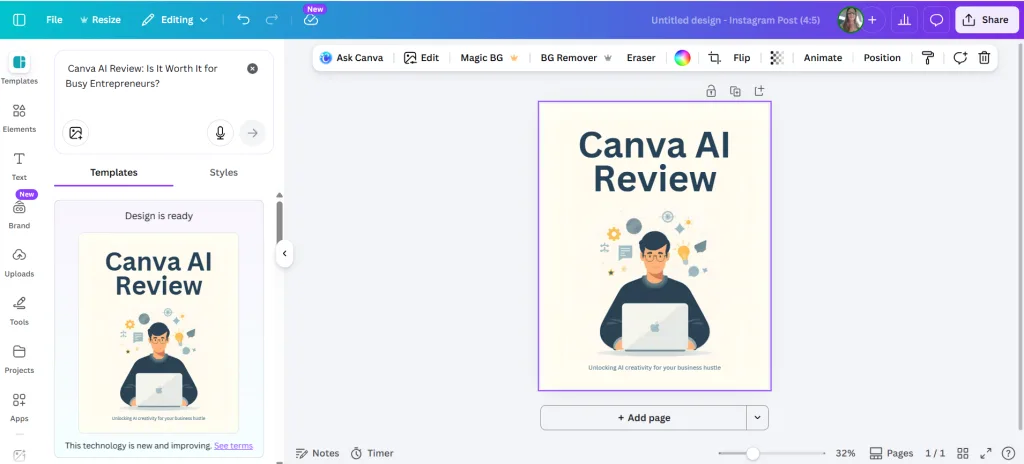This screenshot has height=464, width=1024.
Task: Select the generated Canva AI Review thumbnail
Action: pos(159,333)
